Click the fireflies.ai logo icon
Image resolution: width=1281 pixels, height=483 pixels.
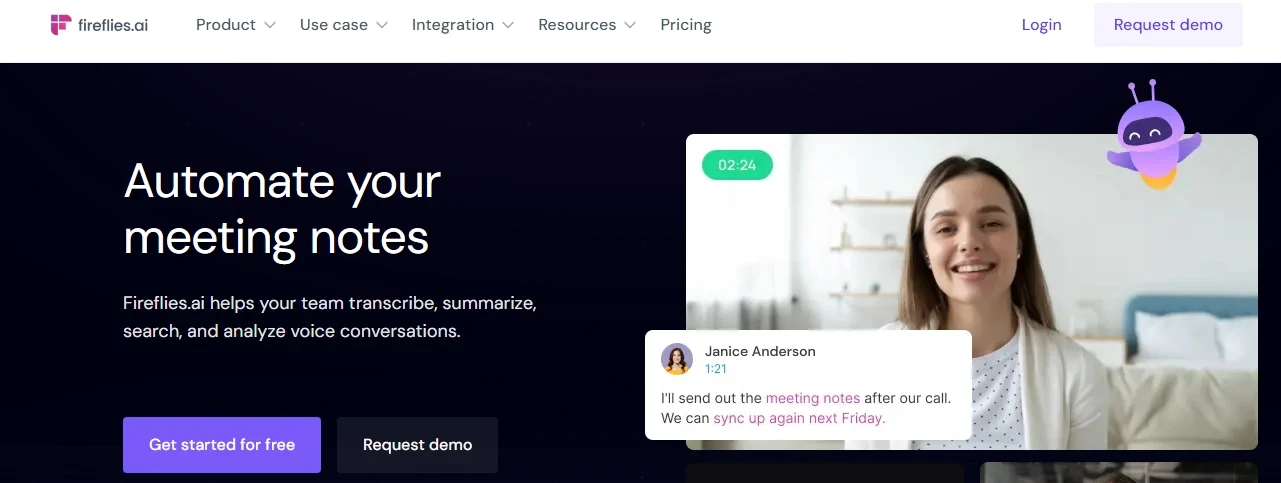pyautogui.click(x=61, y=25)
